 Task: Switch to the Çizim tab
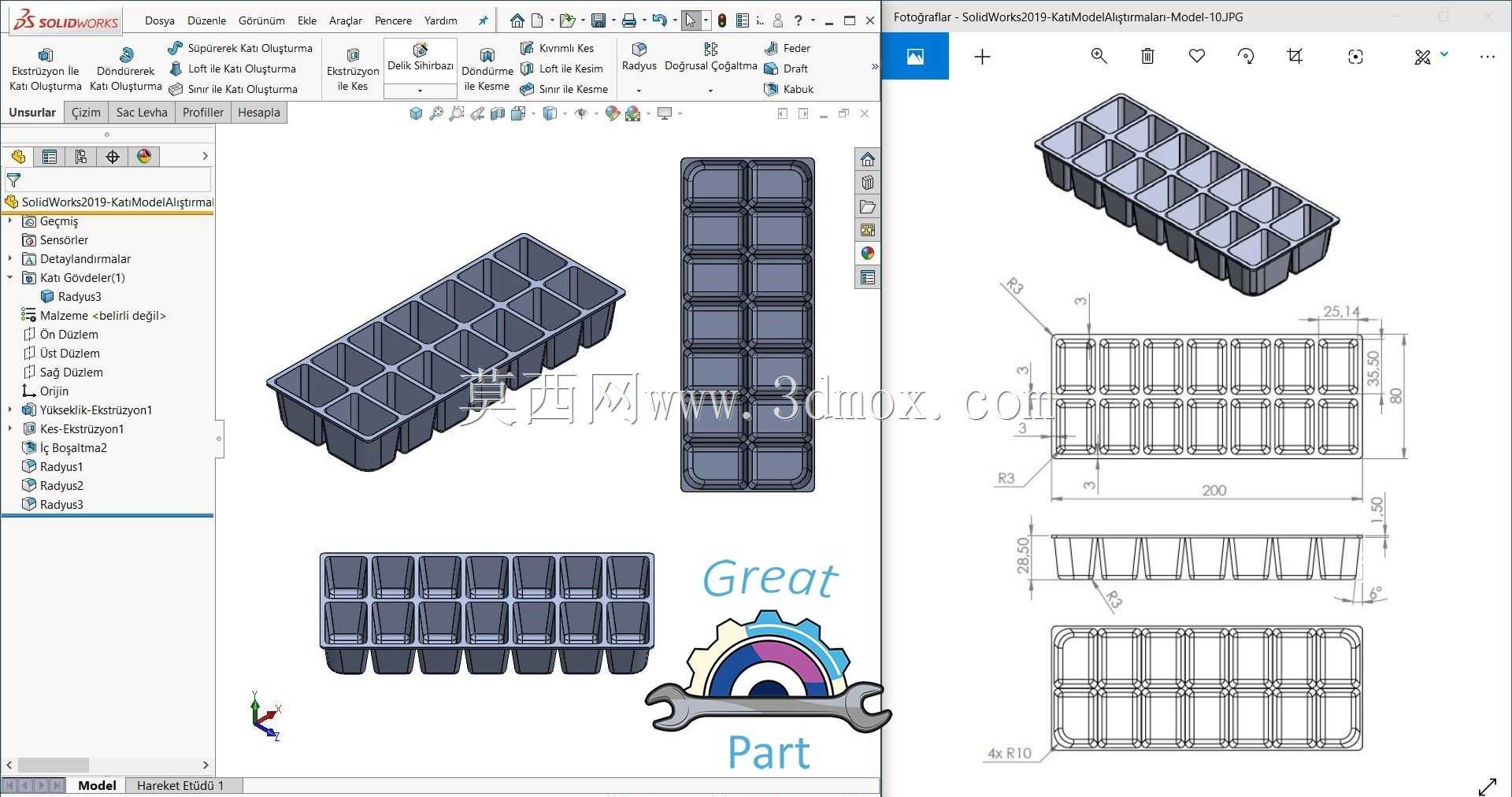[x=86, y=113]
